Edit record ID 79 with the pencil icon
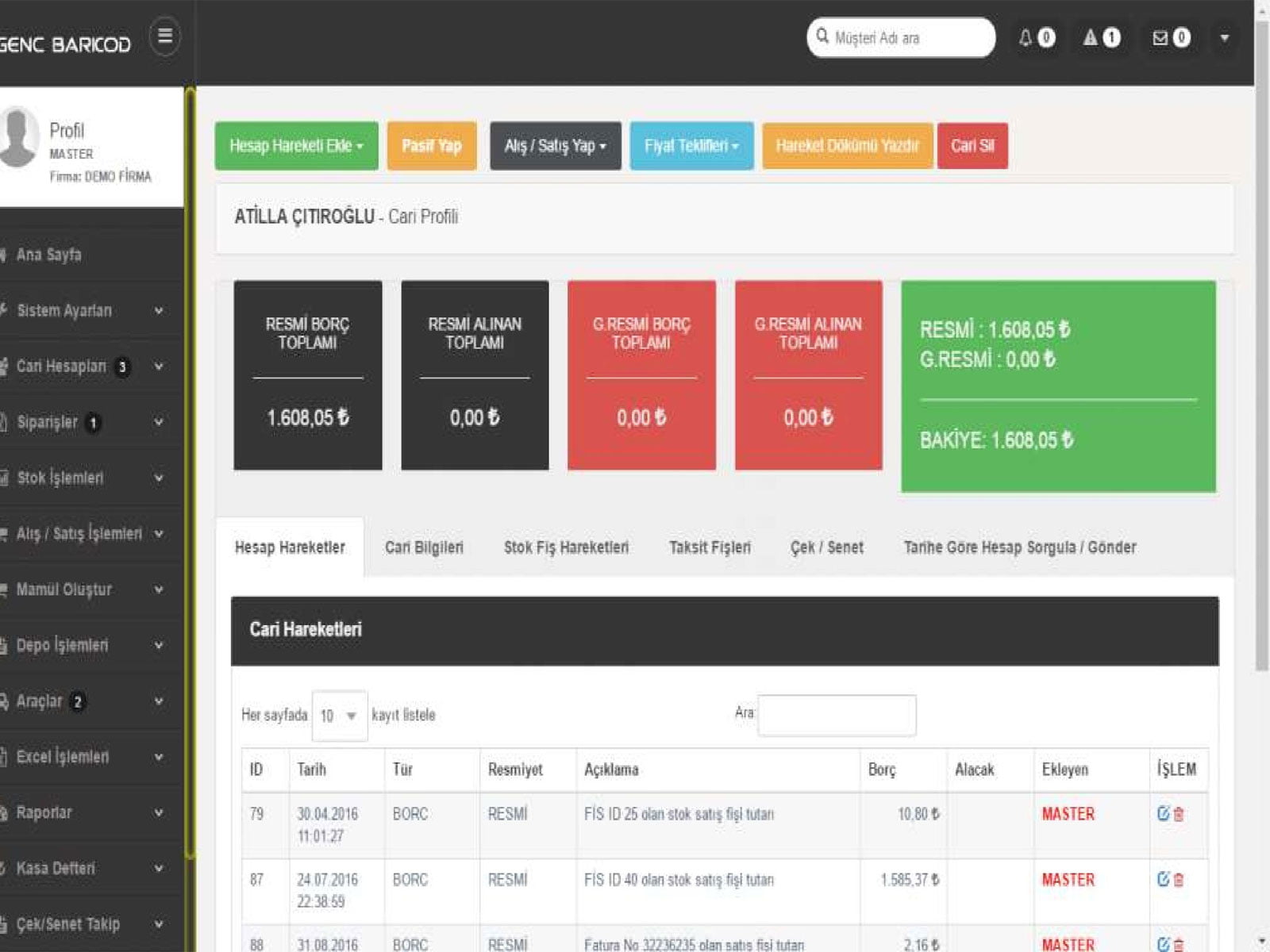Image resolution: width=1270 pixels, height=952 pixels. (x=1164, y=812)
